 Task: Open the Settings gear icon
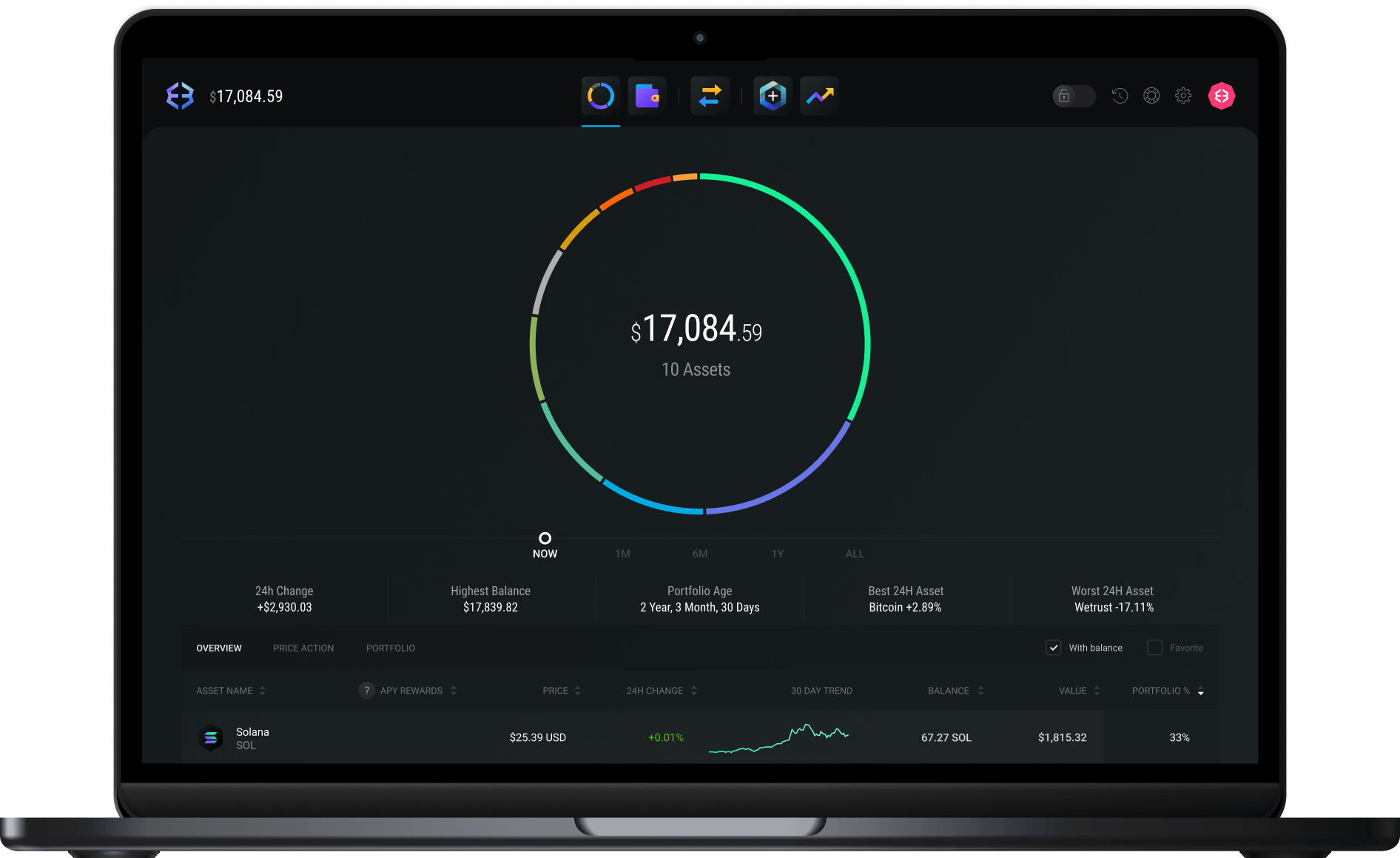point(1183,95)
